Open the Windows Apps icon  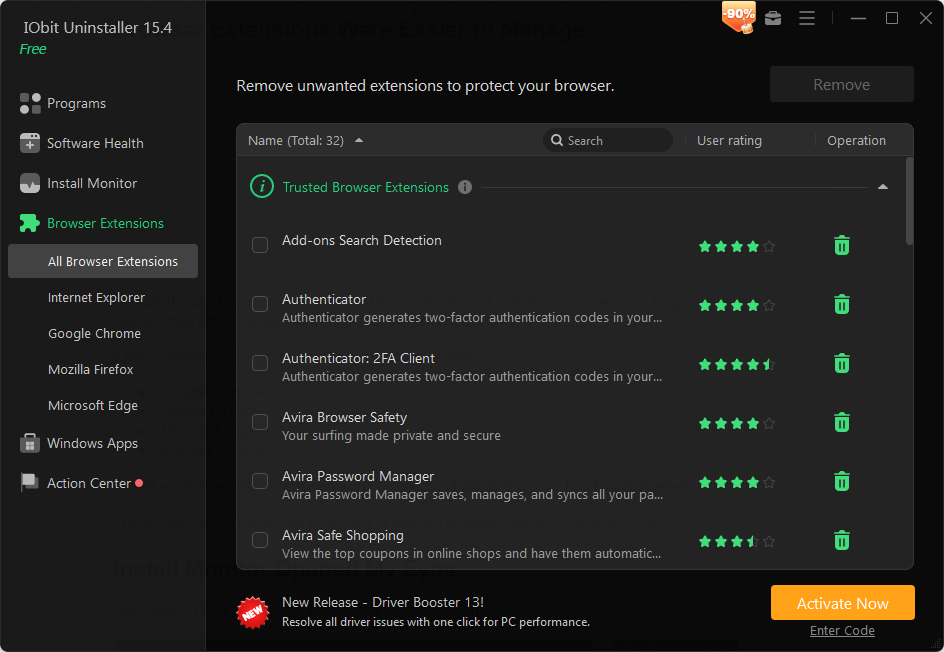[30, 443]
